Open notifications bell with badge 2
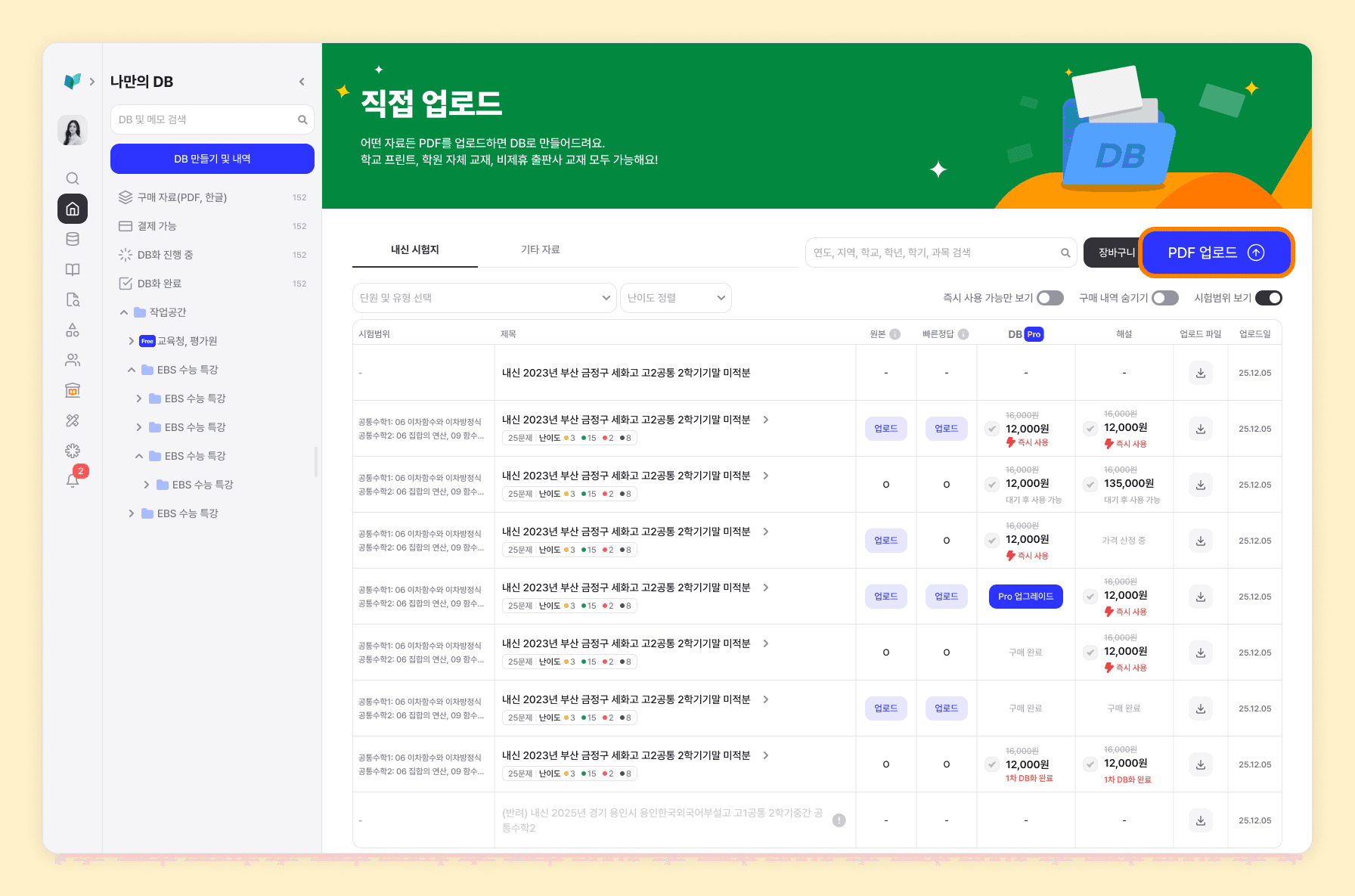Screen dimensions: 1355x896 [73, 480]
